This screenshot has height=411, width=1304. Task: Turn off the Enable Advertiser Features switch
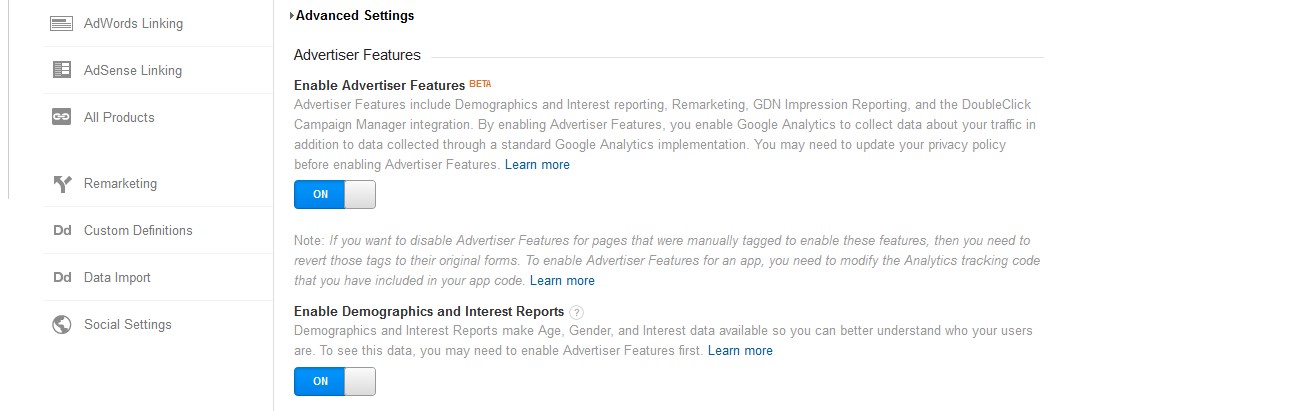coord(335,195)
